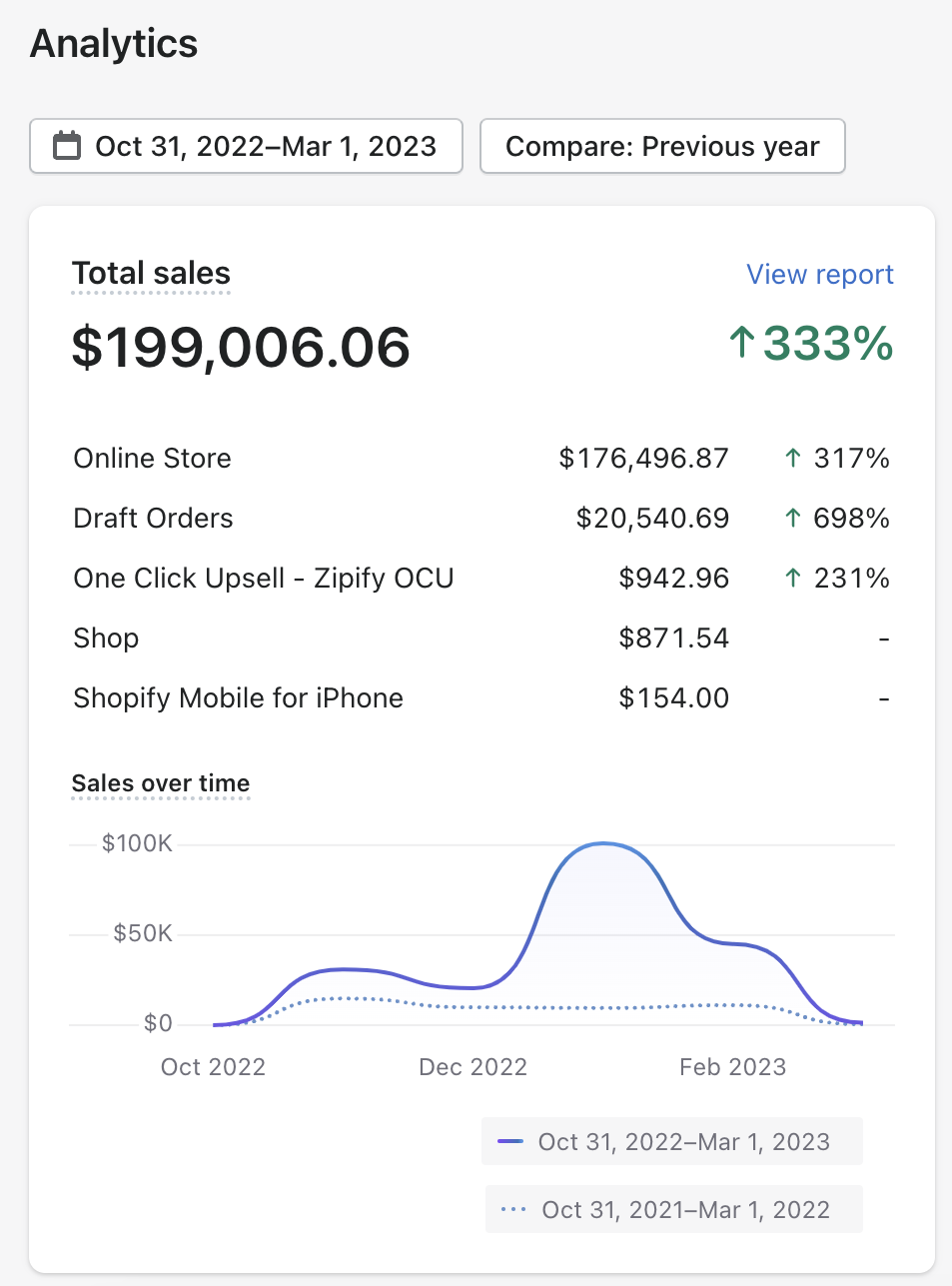Click the Online Store 317% up arrow
This screenshot has width=952, height=1286.
click(793, 459)
